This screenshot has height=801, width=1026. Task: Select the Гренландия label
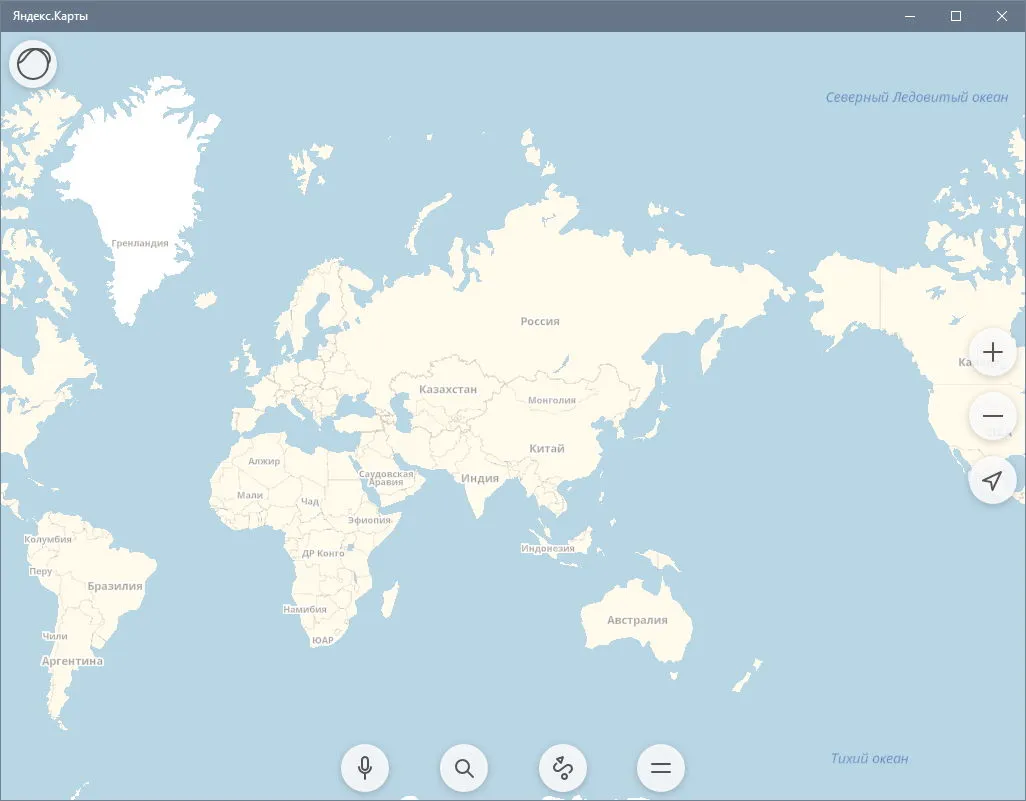pyautogui.click(x=140, y=243)
